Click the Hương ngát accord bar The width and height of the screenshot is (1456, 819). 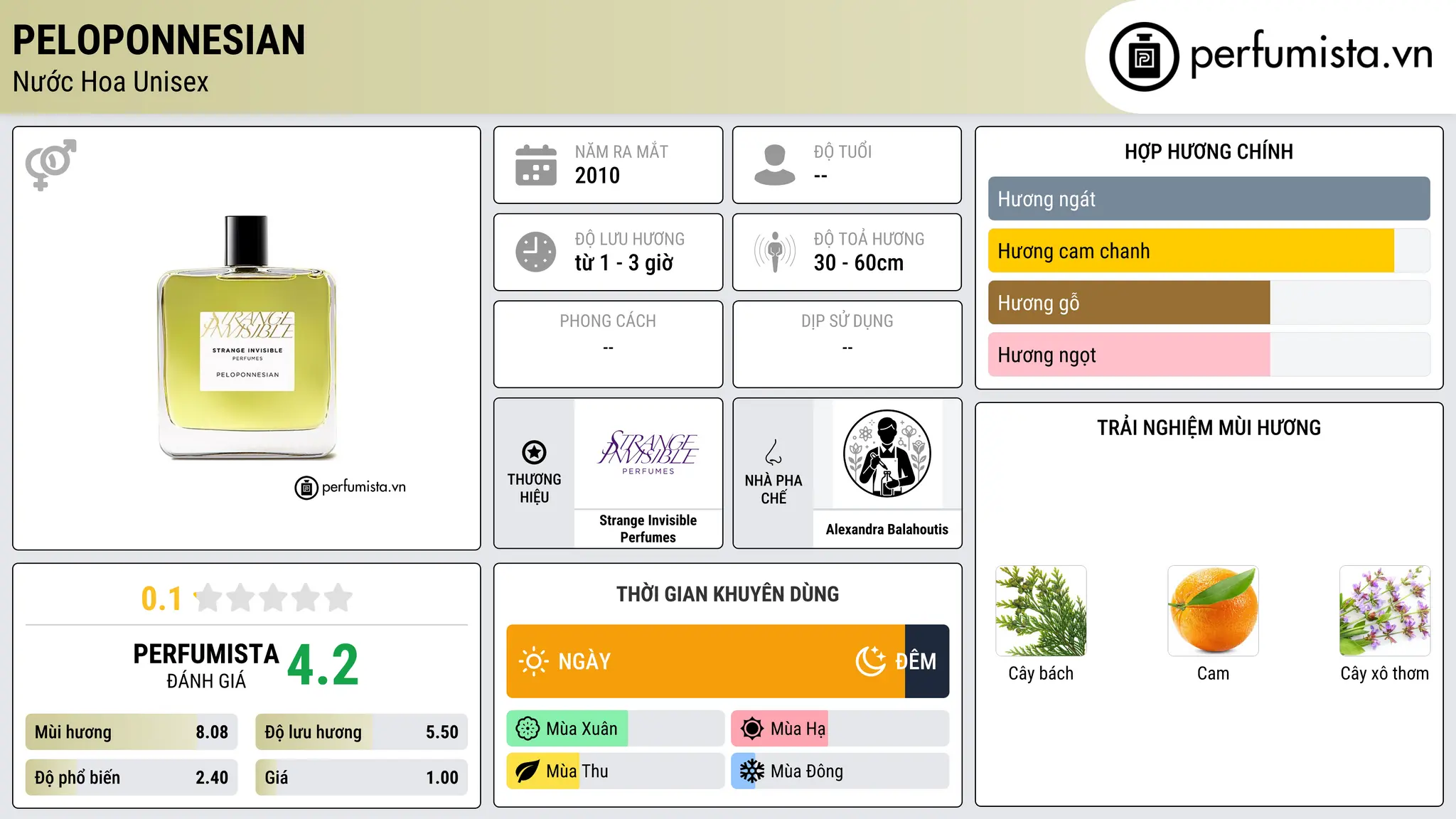1209,199
